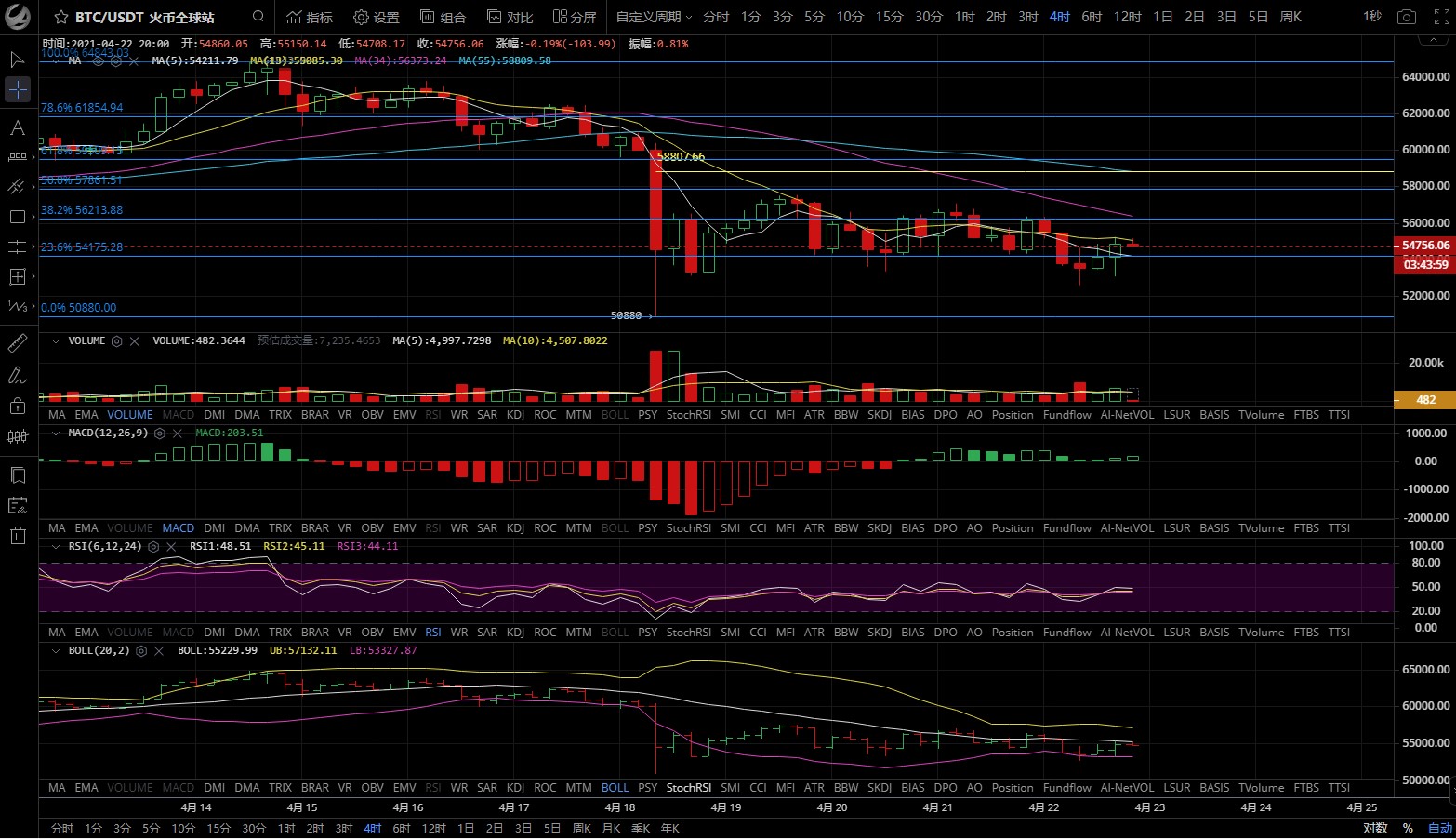This screenshot has width=1456, height=840.
Task: Take a chart snapshot with camera icon
Action: (x=1407, y=17)
